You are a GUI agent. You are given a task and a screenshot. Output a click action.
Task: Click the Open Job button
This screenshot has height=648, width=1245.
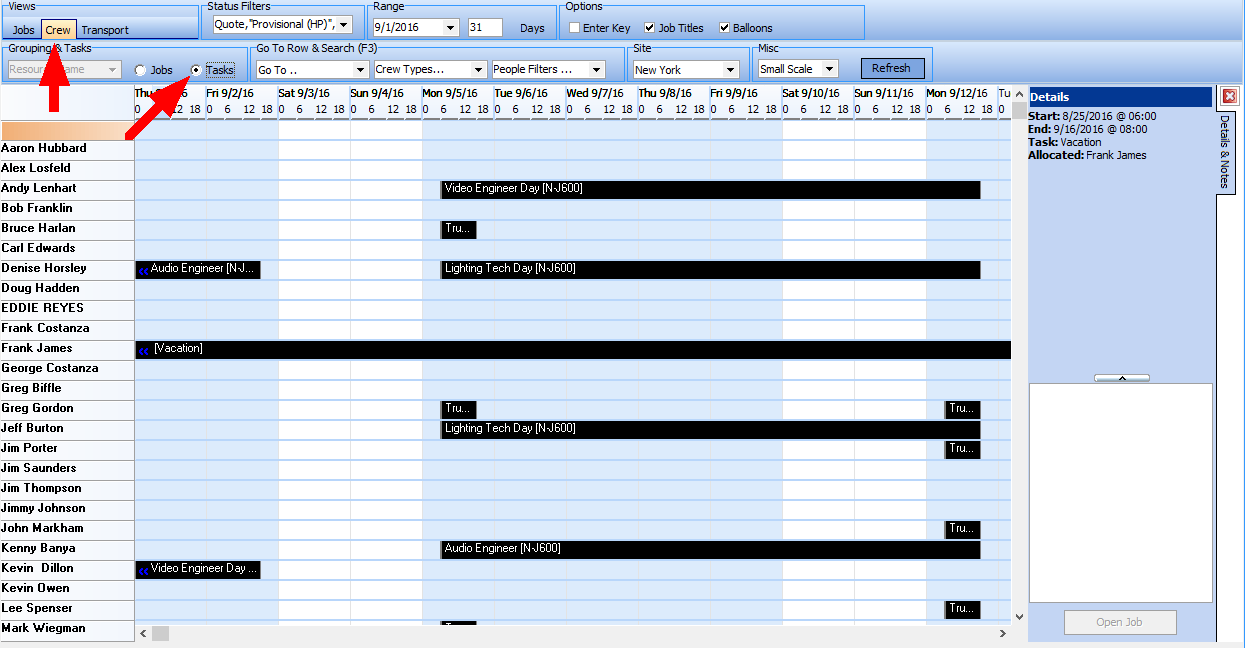[1120, 621]
